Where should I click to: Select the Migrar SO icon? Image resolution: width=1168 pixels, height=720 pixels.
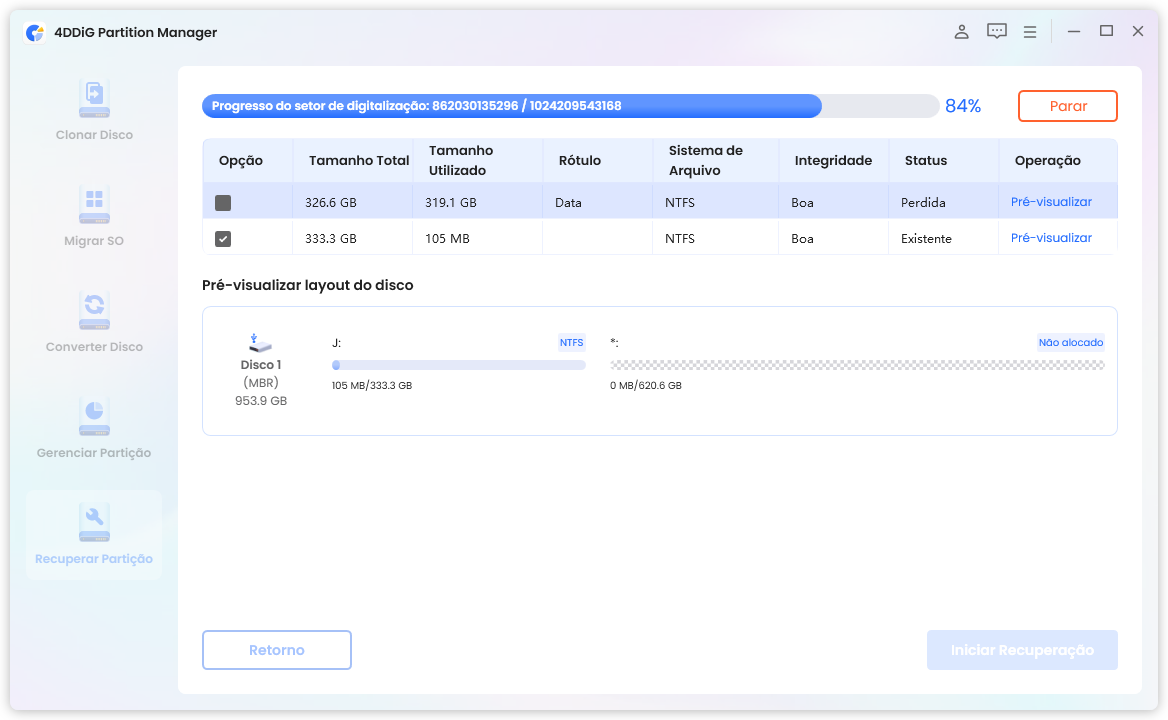point(94,205)
